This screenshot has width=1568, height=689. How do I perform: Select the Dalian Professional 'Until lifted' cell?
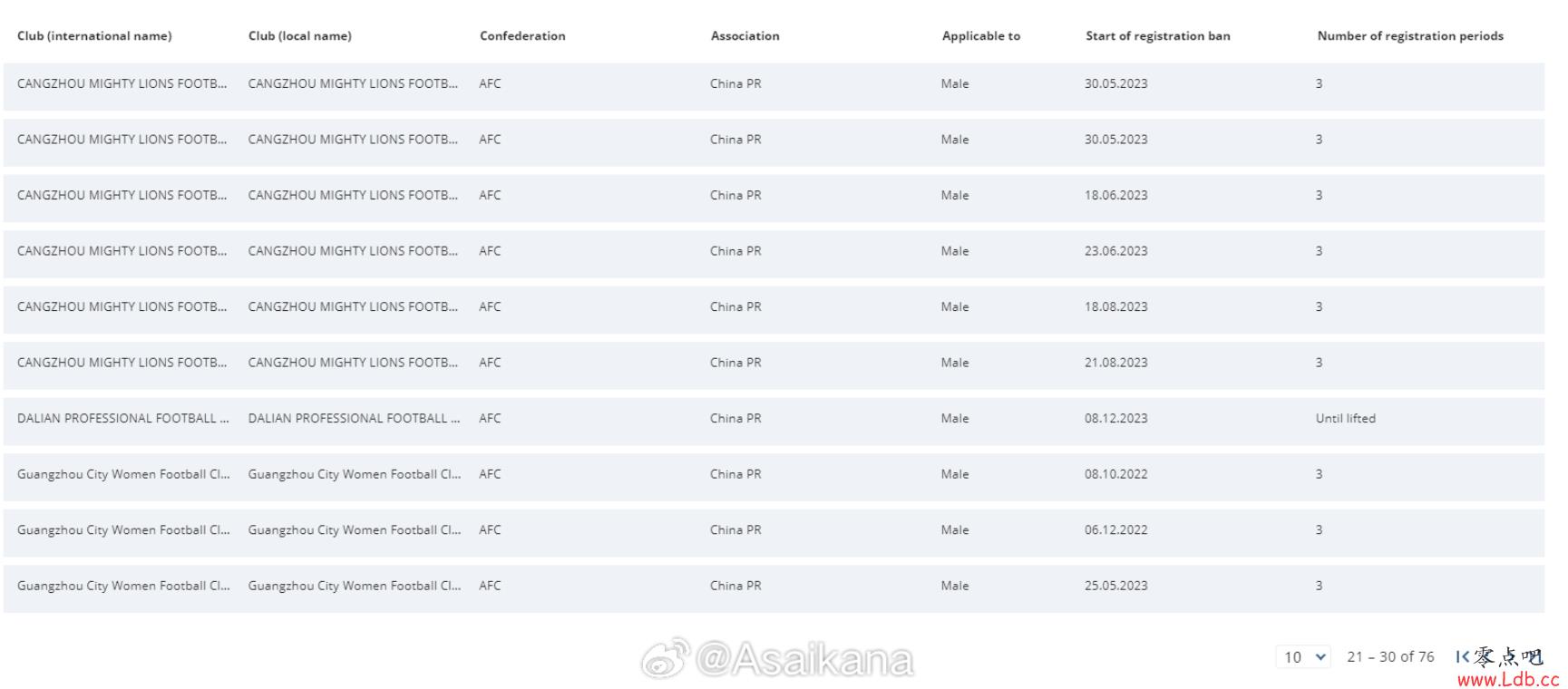point(1345,419)
